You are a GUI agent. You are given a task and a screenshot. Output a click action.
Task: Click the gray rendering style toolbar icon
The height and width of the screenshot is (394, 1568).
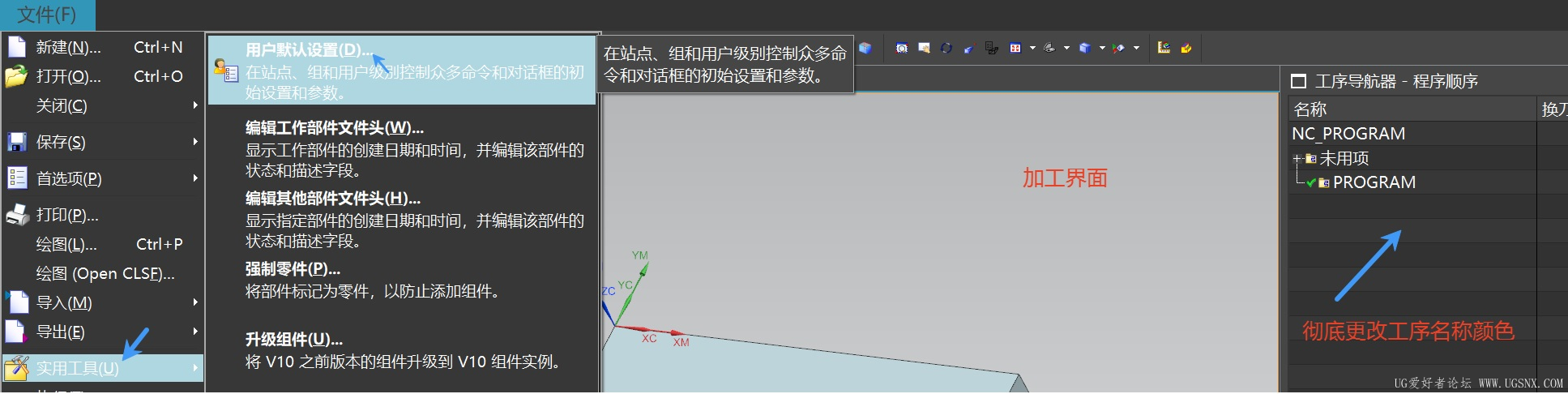click(x=1049, y=48)
